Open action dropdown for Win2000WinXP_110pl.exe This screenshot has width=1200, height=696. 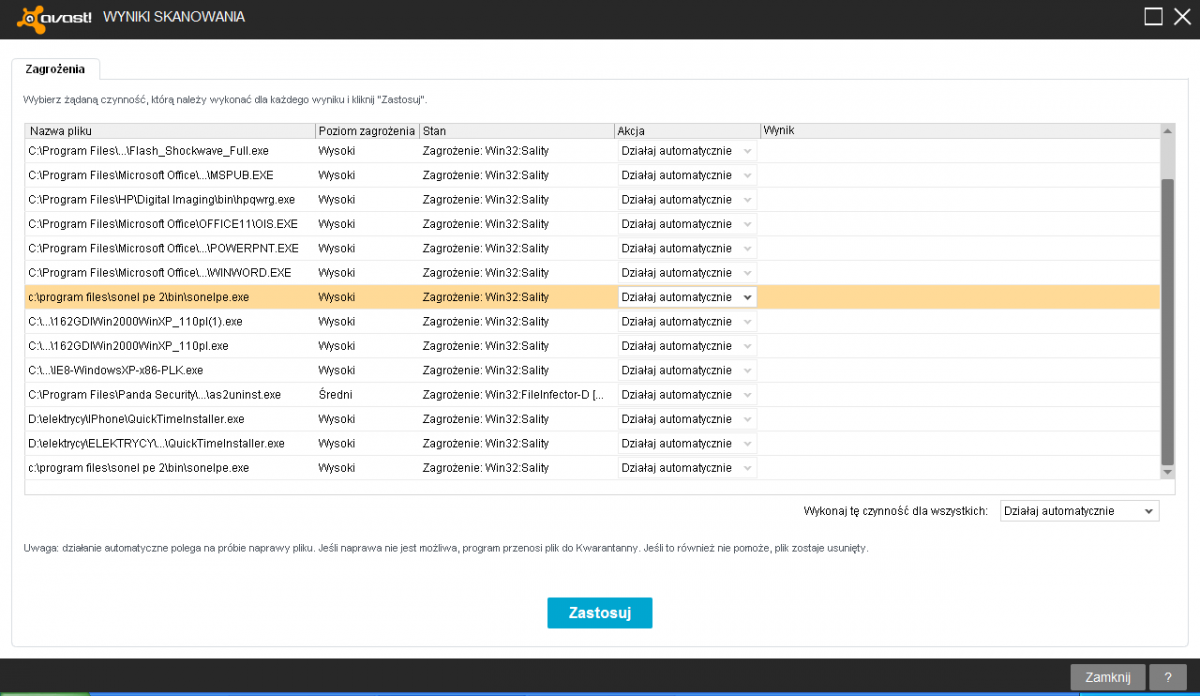687,345
